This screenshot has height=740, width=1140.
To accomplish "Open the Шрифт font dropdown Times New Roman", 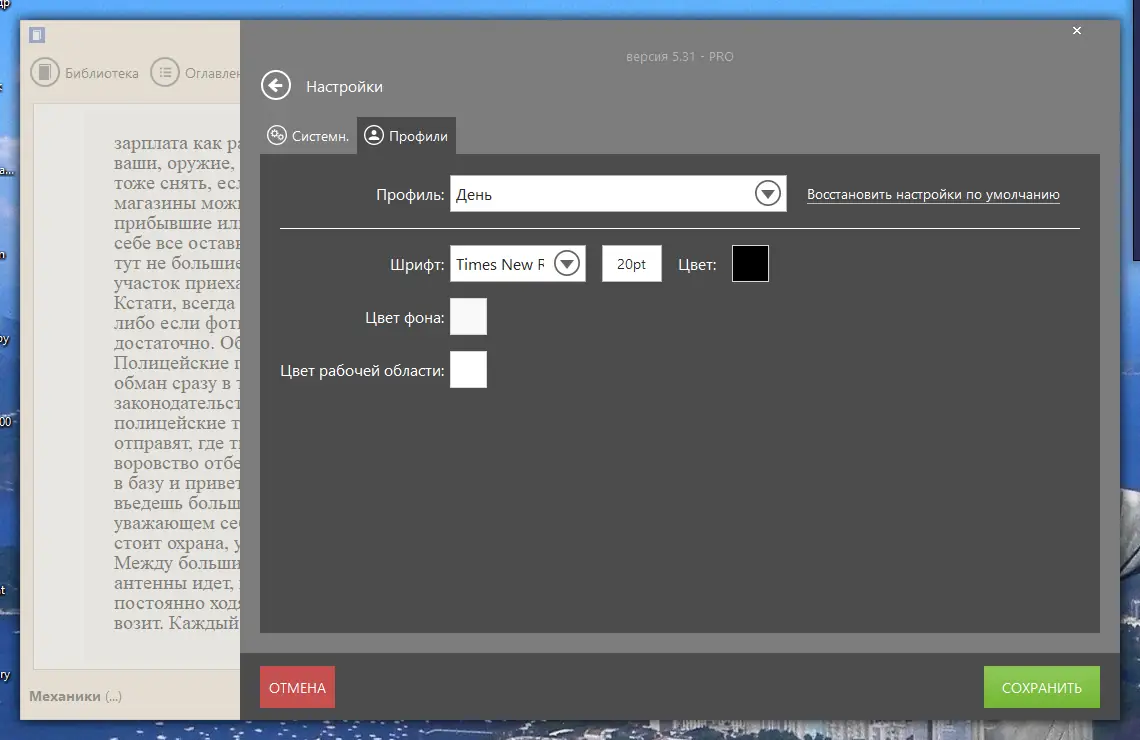I will click(518, 264).
